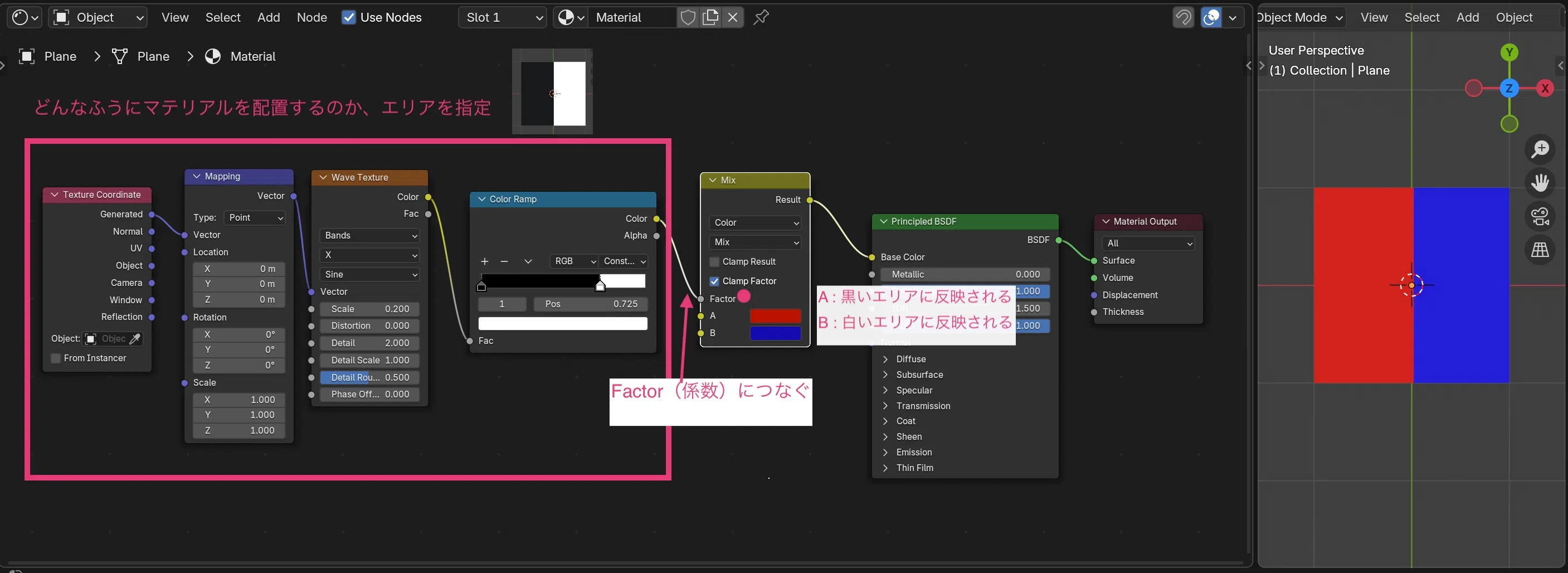Open the Add menu in node editor
Screen dimensions: 1568x573
pyautogui.click(x=269, y=17)
